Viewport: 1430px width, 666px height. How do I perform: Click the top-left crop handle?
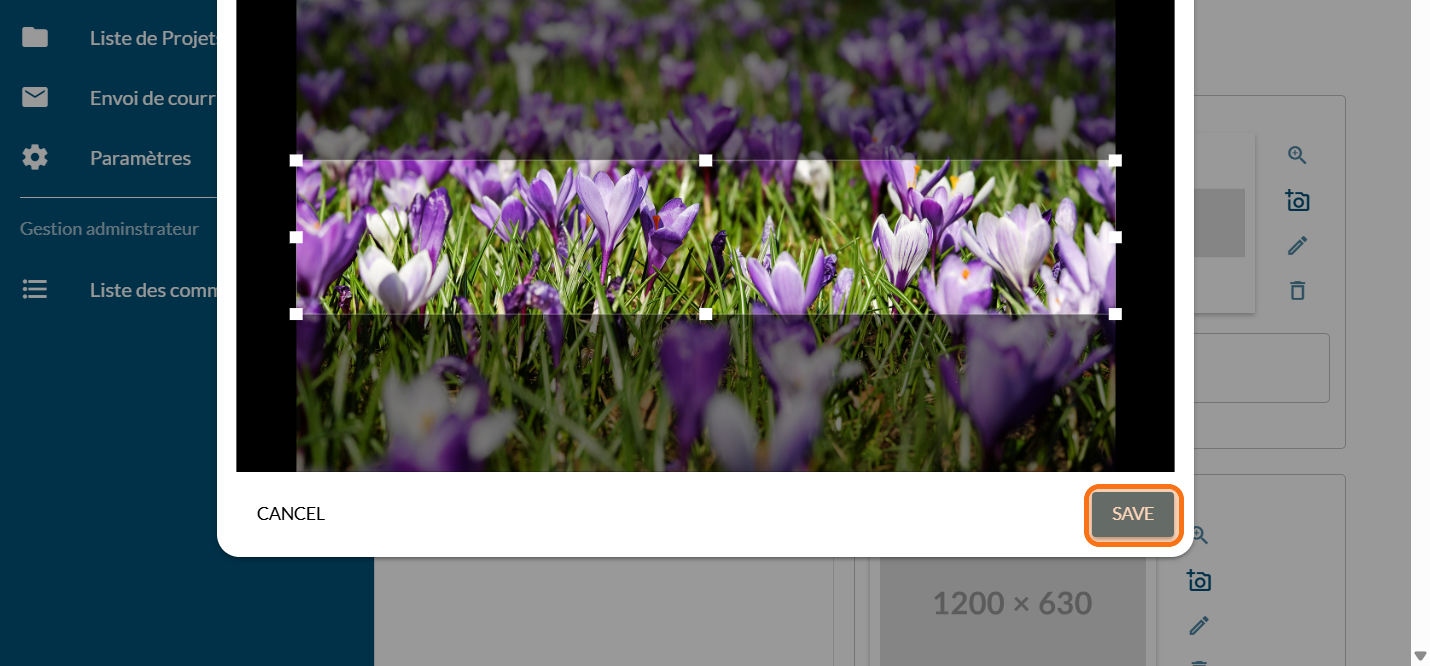pos(296,160)
